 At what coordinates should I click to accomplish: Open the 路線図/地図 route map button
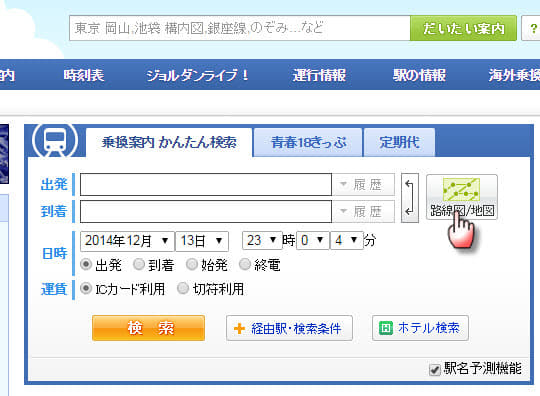pos(461,197)
